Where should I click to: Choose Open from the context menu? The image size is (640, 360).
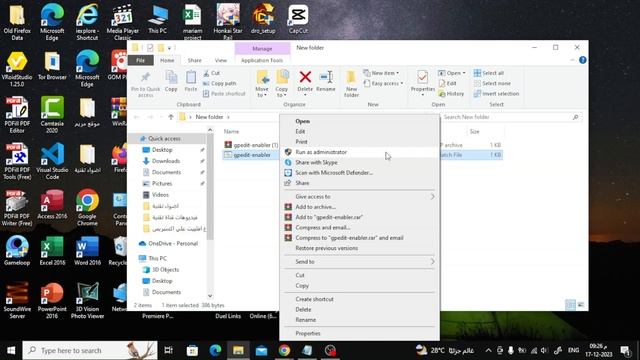pyautogui.click(x=359, y=121)
